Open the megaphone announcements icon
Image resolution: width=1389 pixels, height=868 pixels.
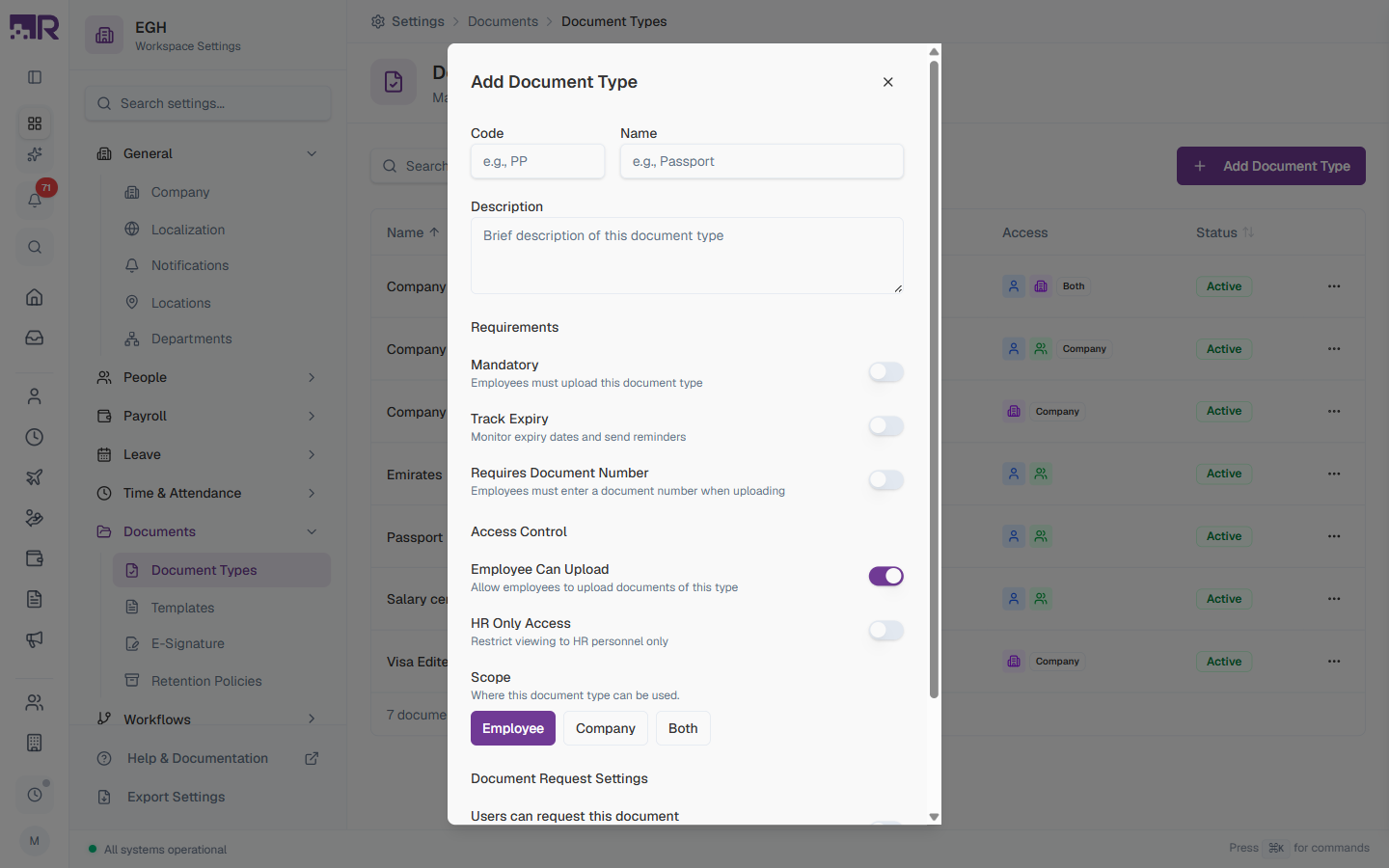35,639
